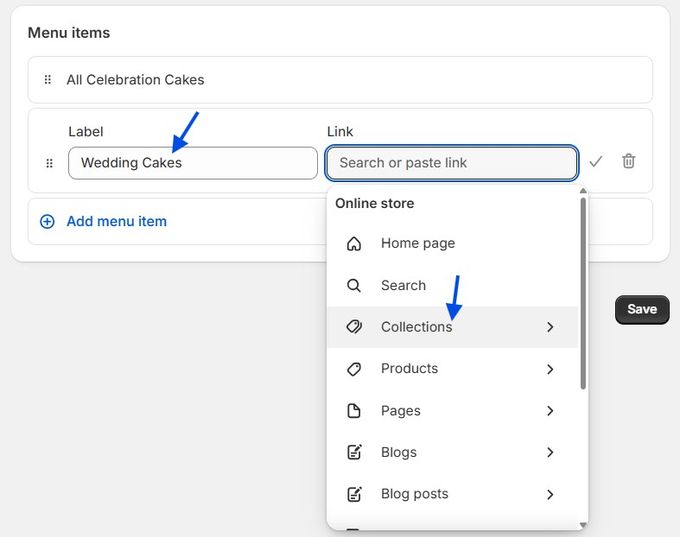Click the link dropdown scrollbar thumb
Screen dimensions: 680x537
583,293
